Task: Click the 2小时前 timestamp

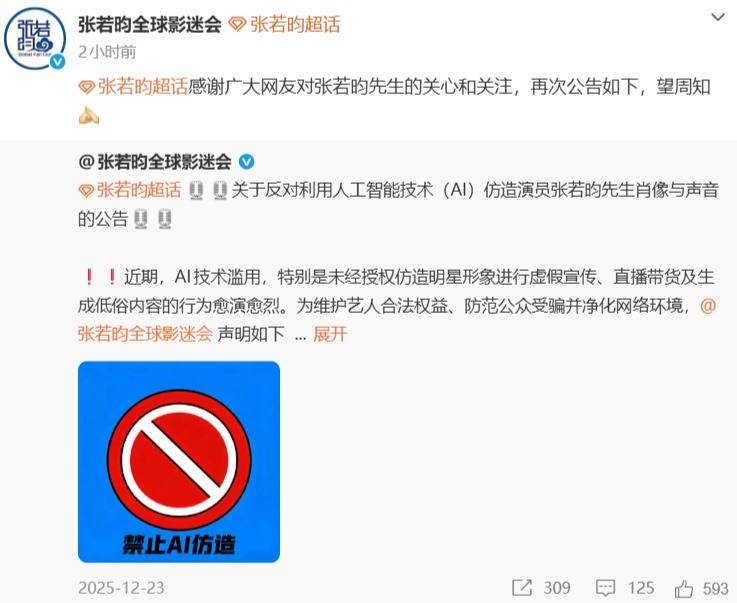Action: (107, 52)
